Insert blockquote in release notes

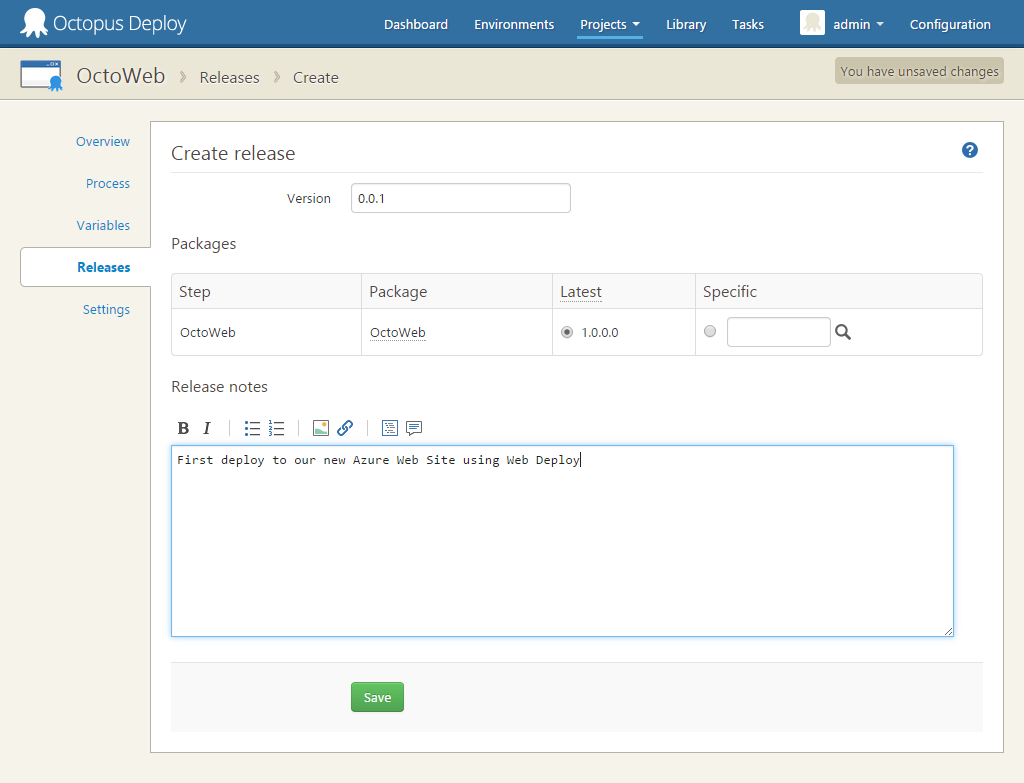pyautogui.click(x=414, y=428)
